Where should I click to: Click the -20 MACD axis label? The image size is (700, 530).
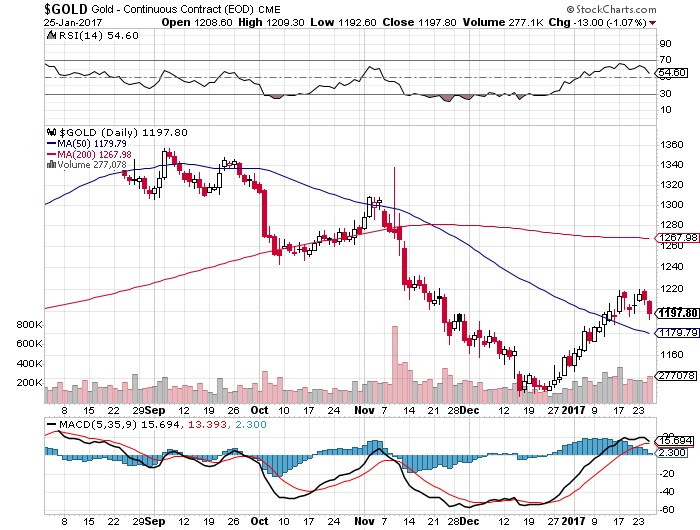coord(667,474)
